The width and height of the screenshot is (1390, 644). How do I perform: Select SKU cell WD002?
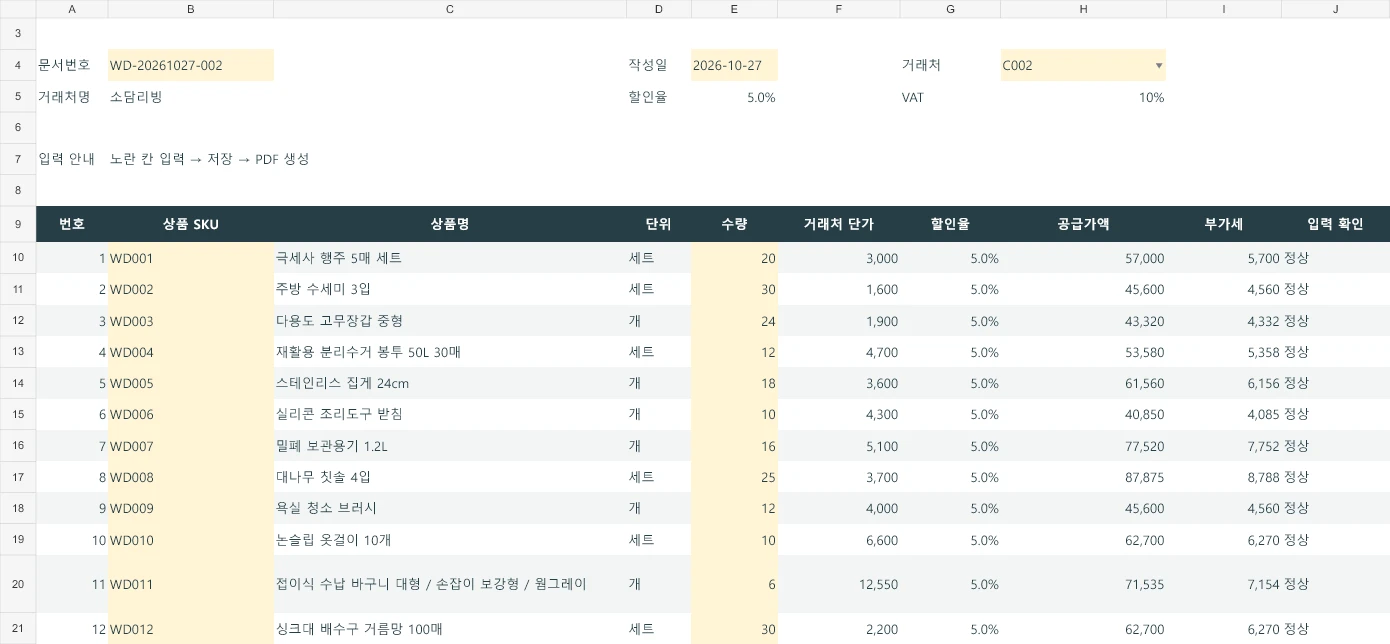coord(190,289)
